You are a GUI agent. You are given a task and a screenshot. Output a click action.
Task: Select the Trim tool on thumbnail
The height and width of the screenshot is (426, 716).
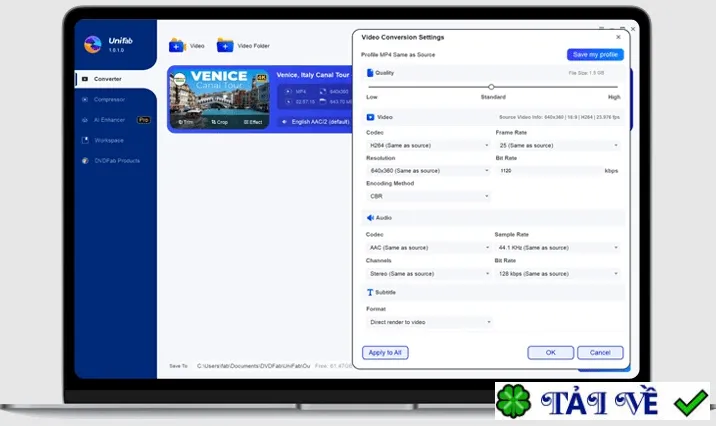186,122
